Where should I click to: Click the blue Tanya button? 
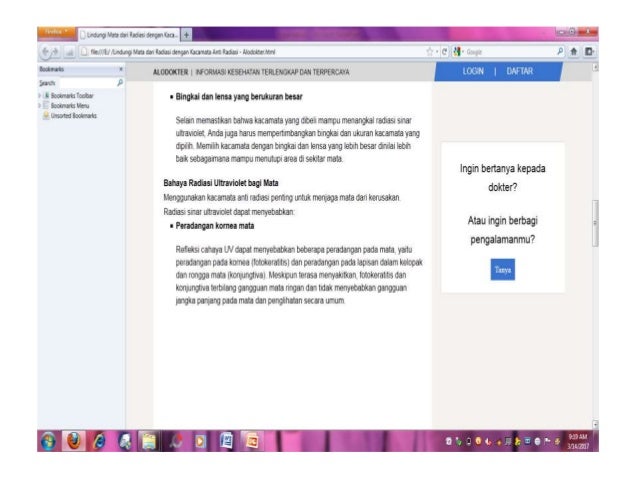click(503, 269)
